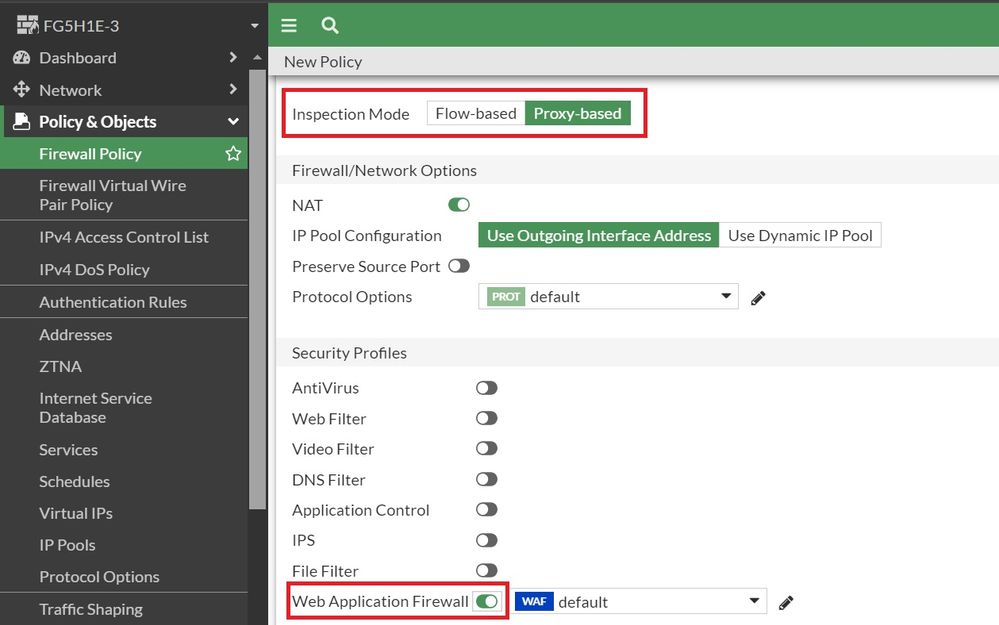Image resolution: width=999 pixels, height=625 pixels.
Task: Click the sidebar vertical scrollbar
Action: pyautogui.click(x=258, y=300)
